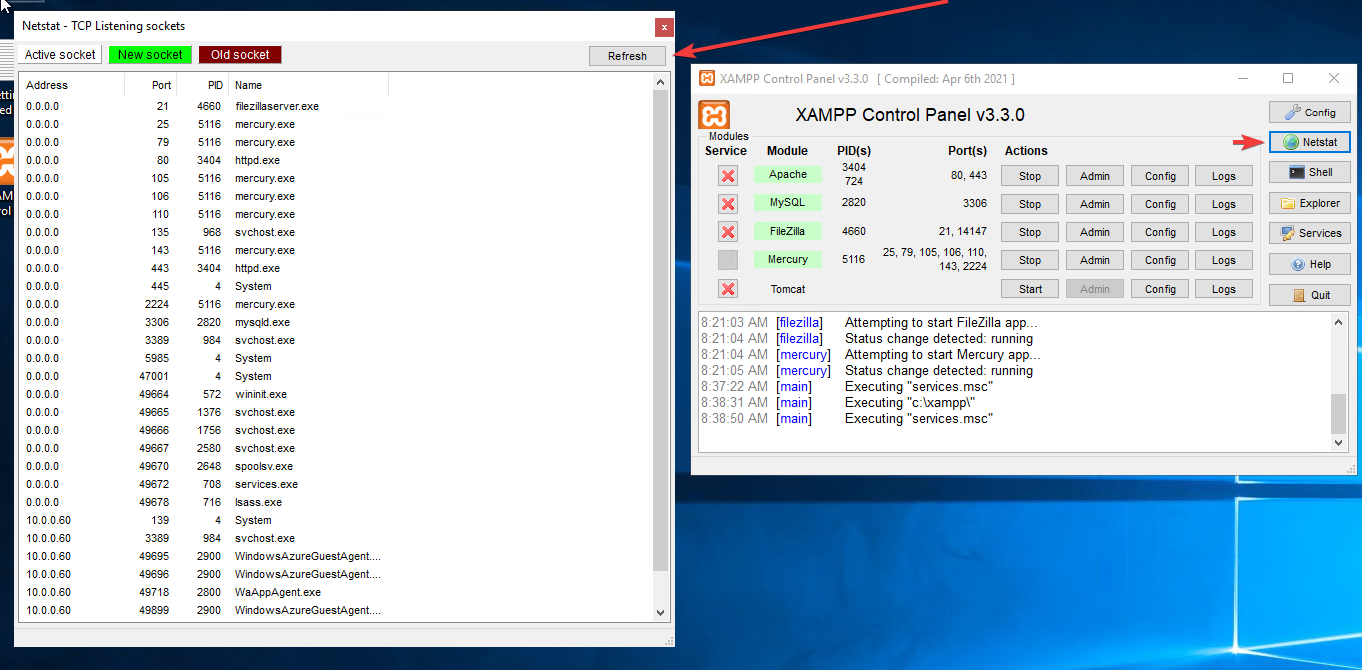Open the Help button in XAMPP

1309,265
